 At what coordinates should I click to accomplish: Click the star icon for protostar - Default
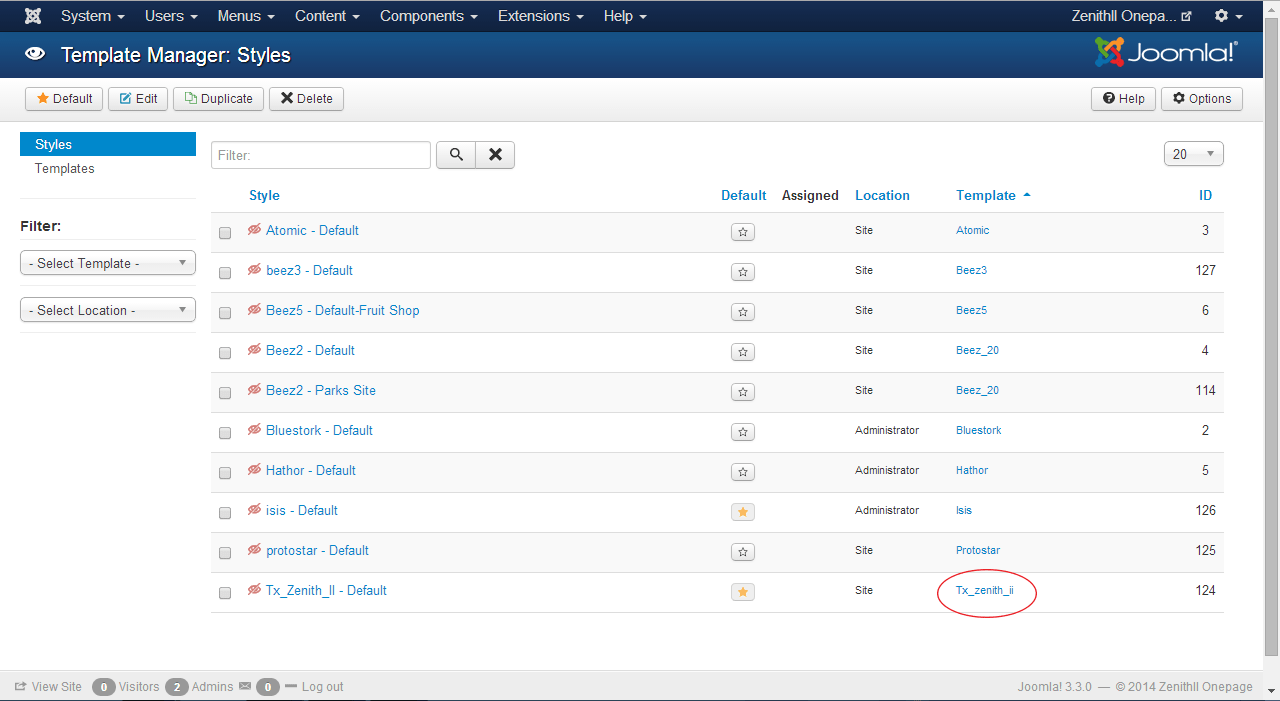[742, 552]
